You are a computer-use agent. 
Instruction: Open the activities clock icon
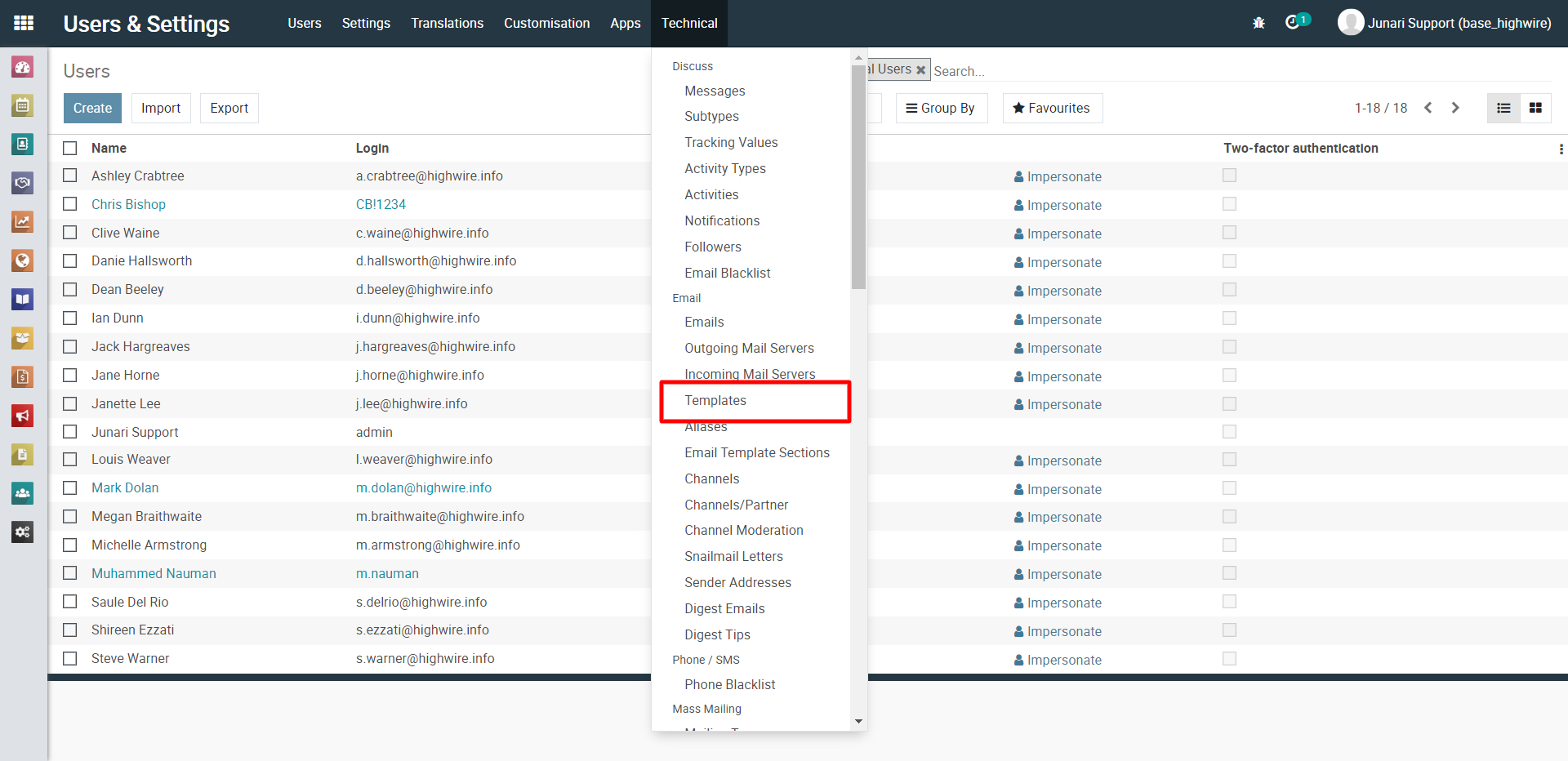(1292, 23)
